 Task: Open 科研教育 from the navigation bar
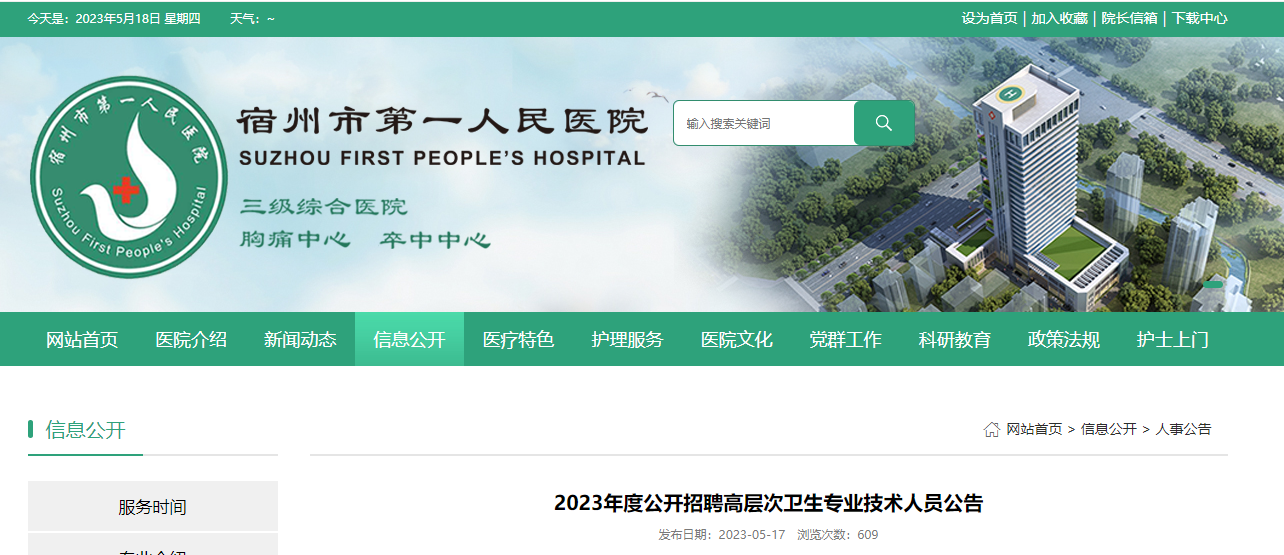click(954, 339)
